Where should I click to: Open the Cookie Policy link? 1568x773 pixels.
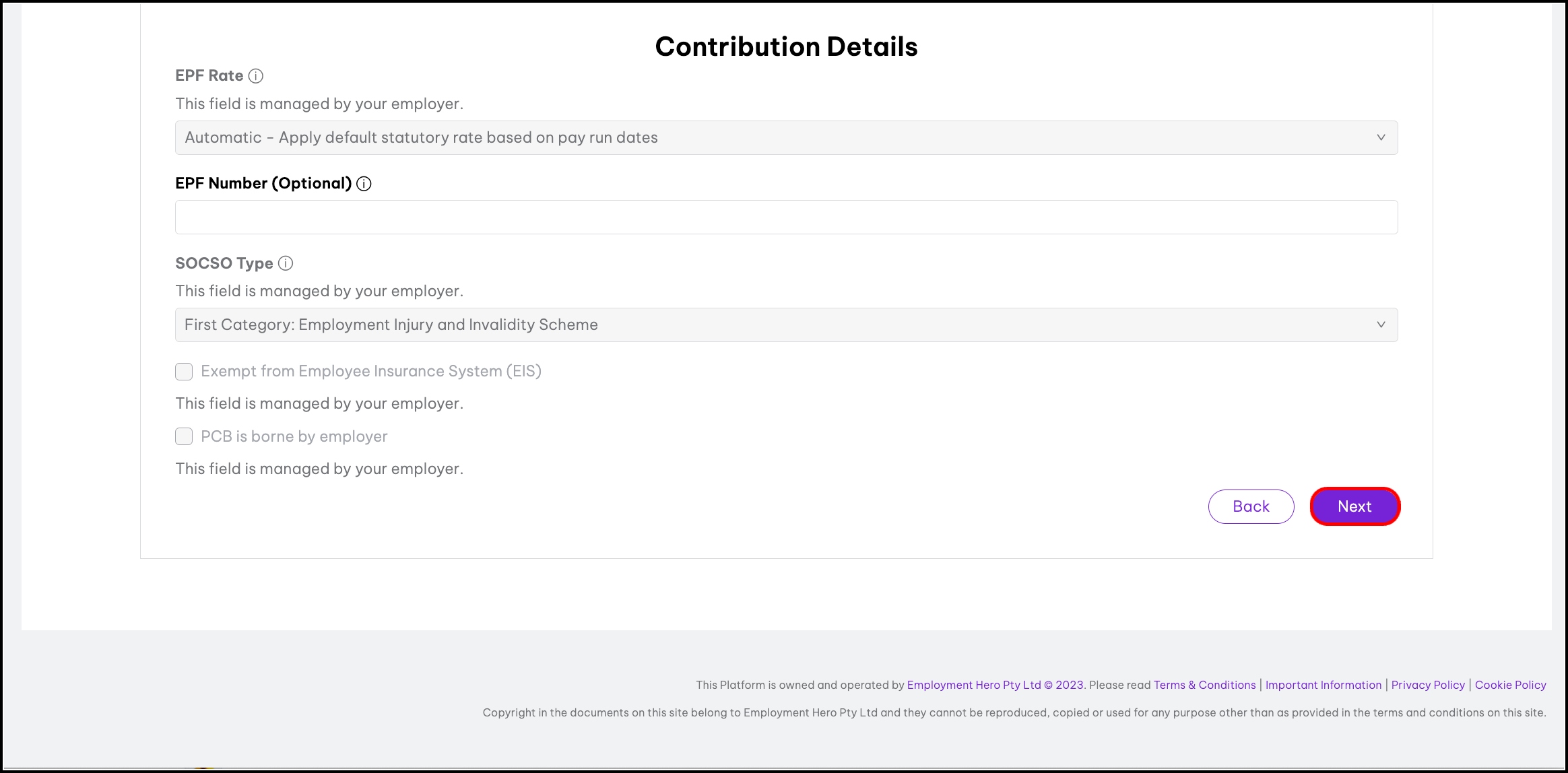[x=1510, y=685]
